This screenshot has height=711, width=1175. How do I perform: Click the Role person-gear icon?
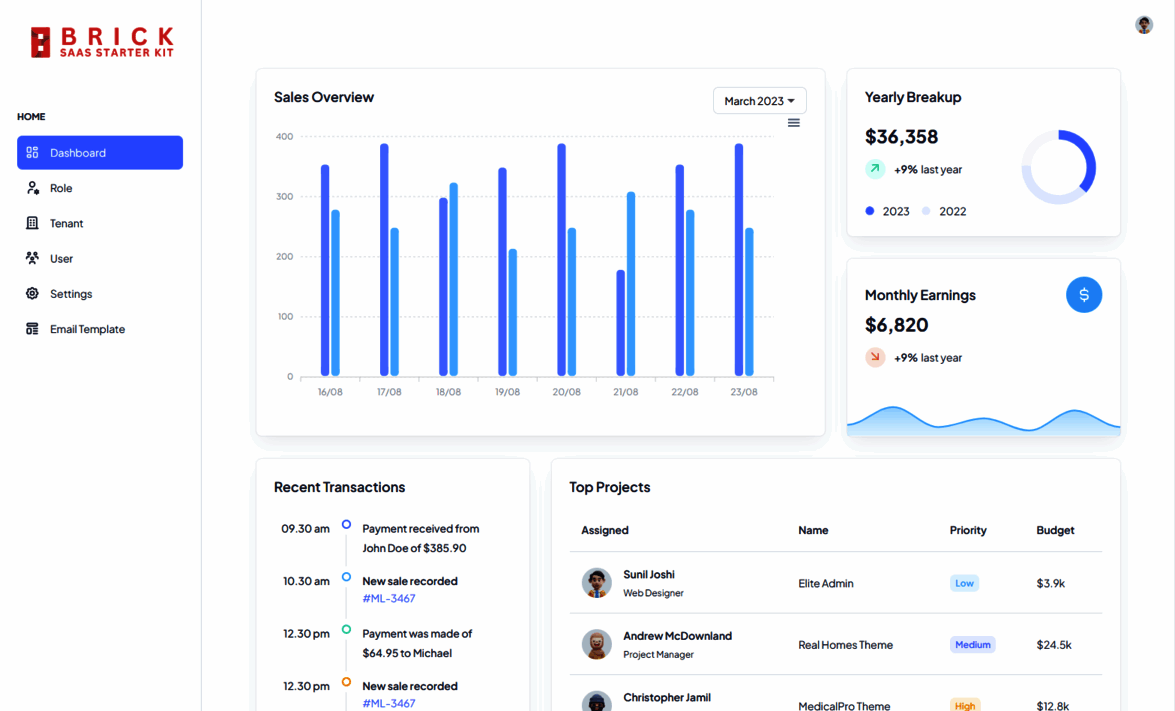32,188
